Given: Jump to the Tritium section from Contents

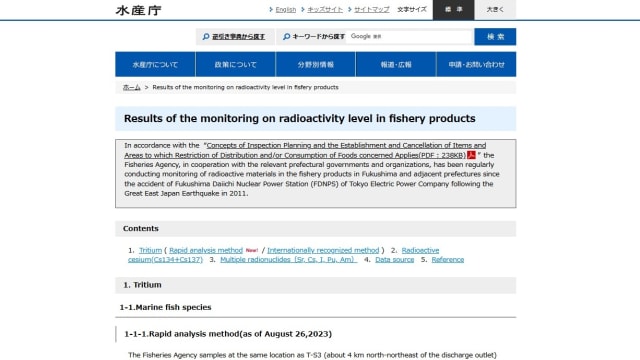Looking at the screenshot, I should (x=150, y=250).
